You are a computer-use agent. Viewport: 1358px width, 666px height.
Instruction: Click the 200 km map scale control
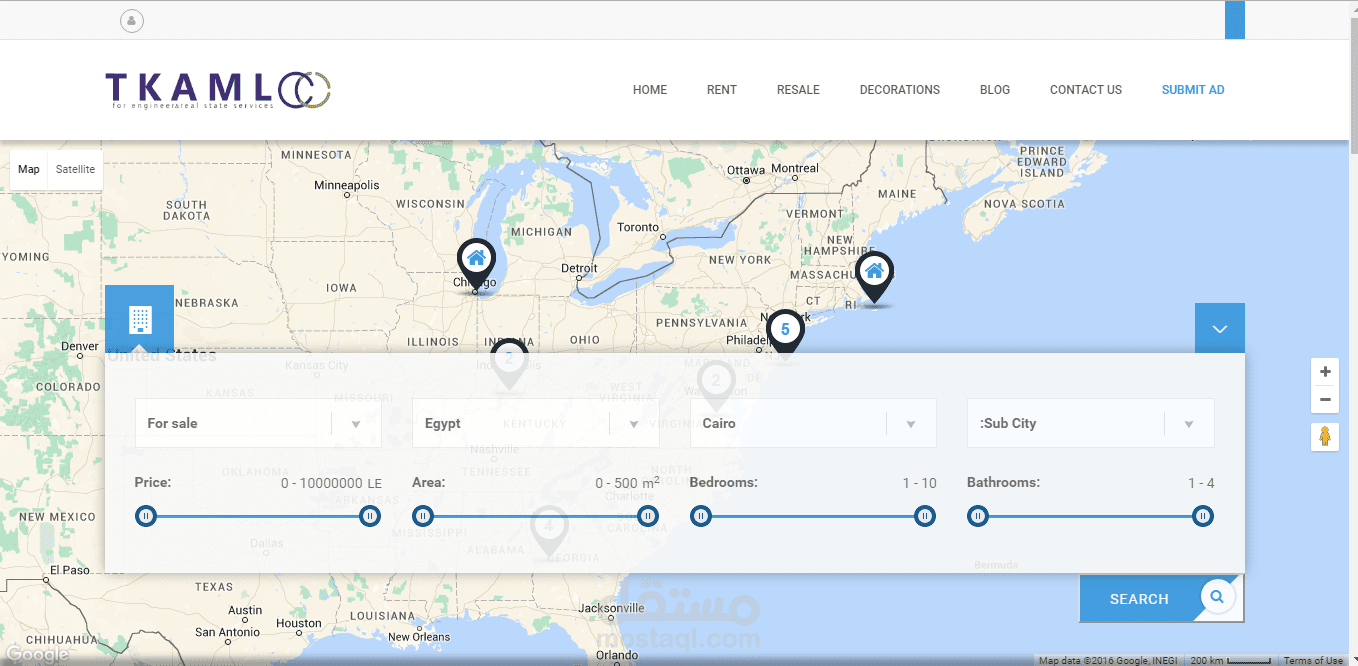pos(1232,661)
